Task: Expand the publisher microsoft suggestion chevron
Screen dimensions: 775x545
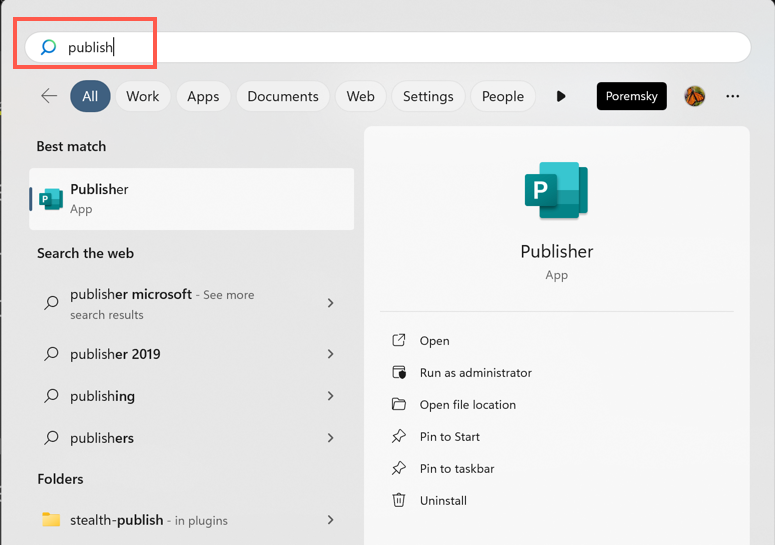Action: 331,303
